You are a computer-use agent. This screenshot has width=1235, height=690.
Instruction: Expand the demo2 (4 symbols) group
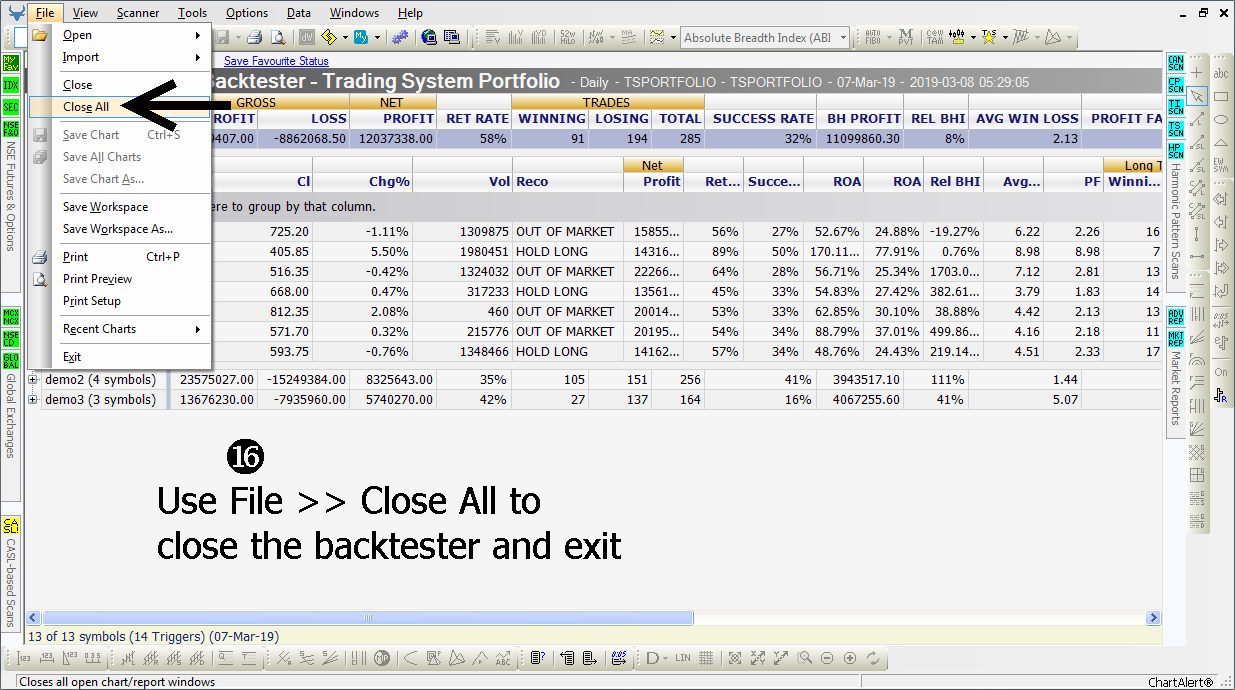pos(34,379)
